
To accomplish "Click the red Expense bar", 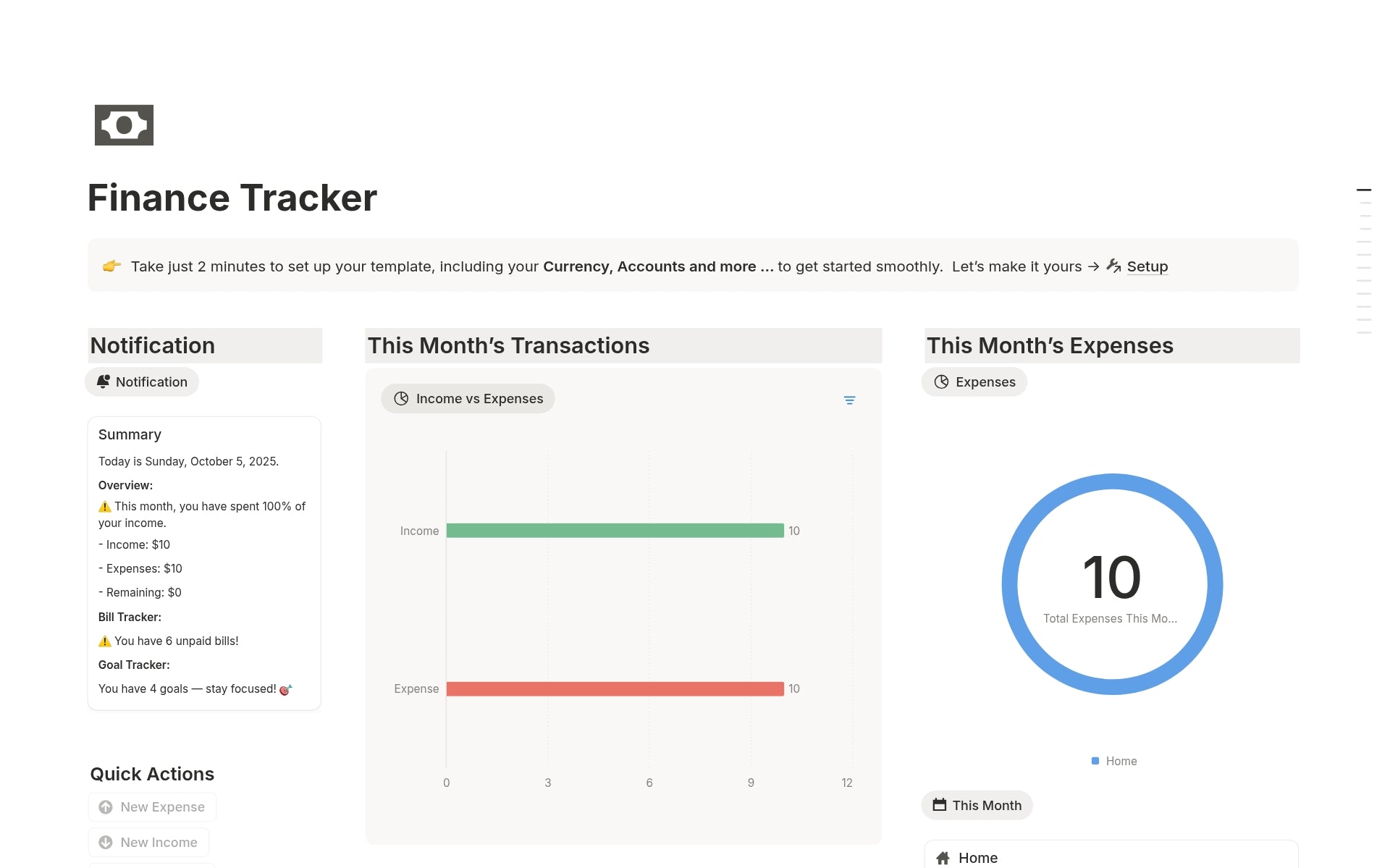I will tap(615, 688).
